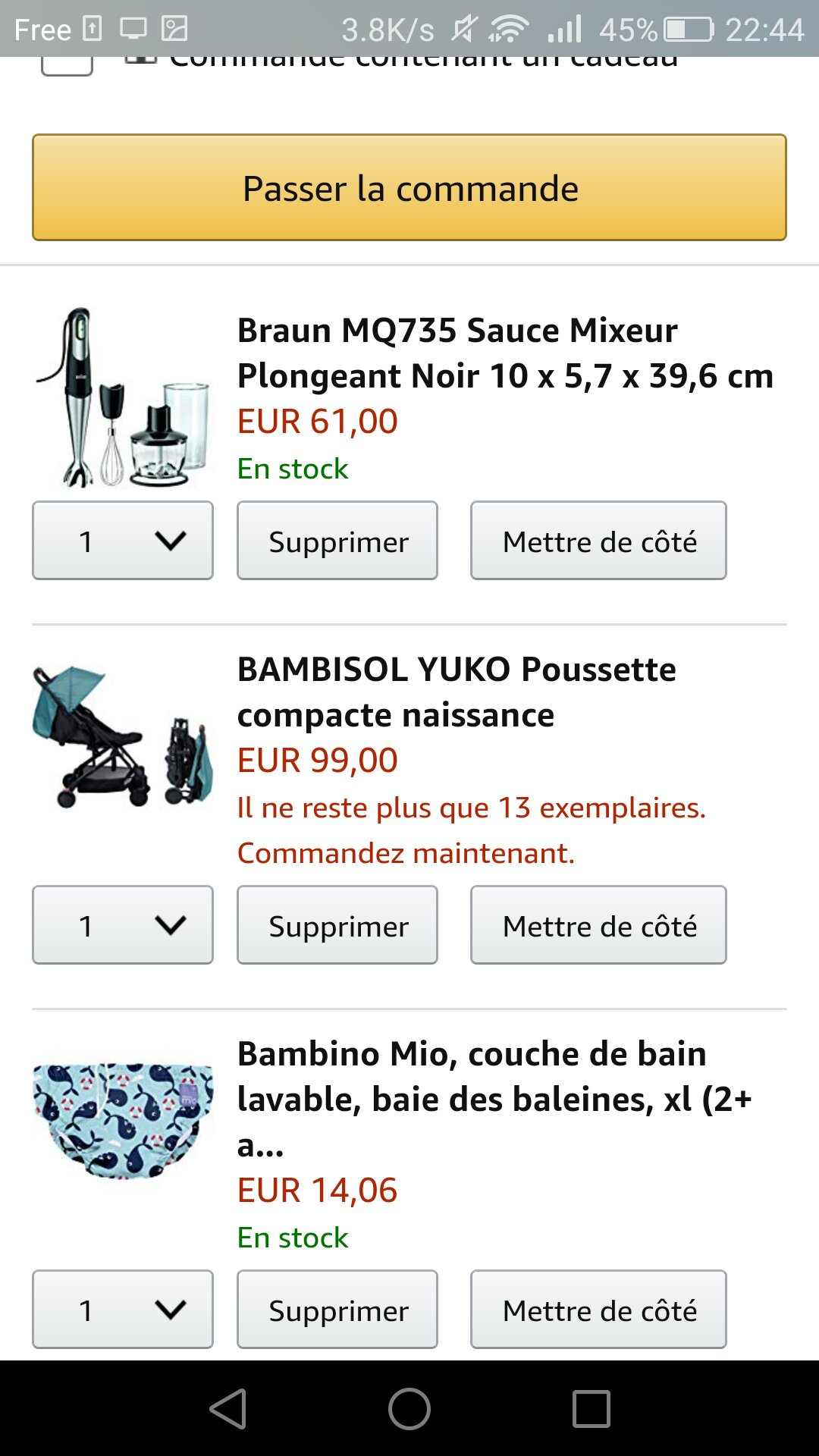The image size is (819, 1456).
Task: Save the BAMBISOL stroller with Mettre de côté
Action: [x=598, y=925]
